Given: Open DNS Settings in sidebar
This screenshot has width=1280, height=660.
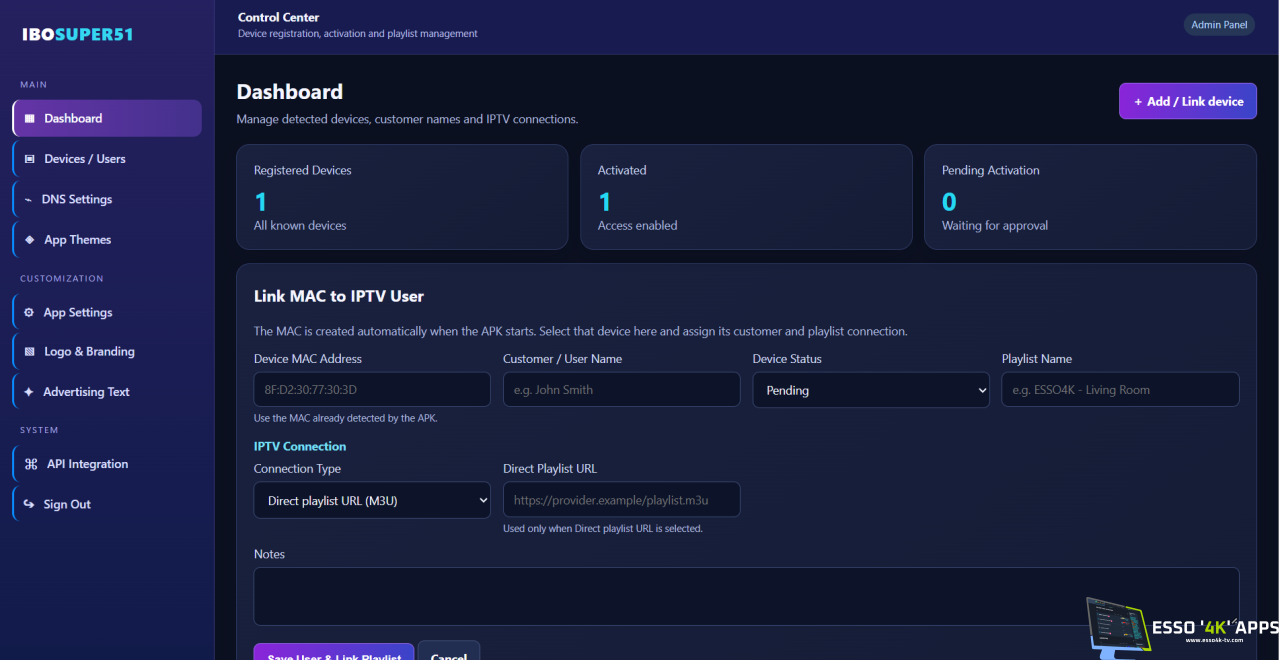Looking at the screenshot, I should (107, 199).
